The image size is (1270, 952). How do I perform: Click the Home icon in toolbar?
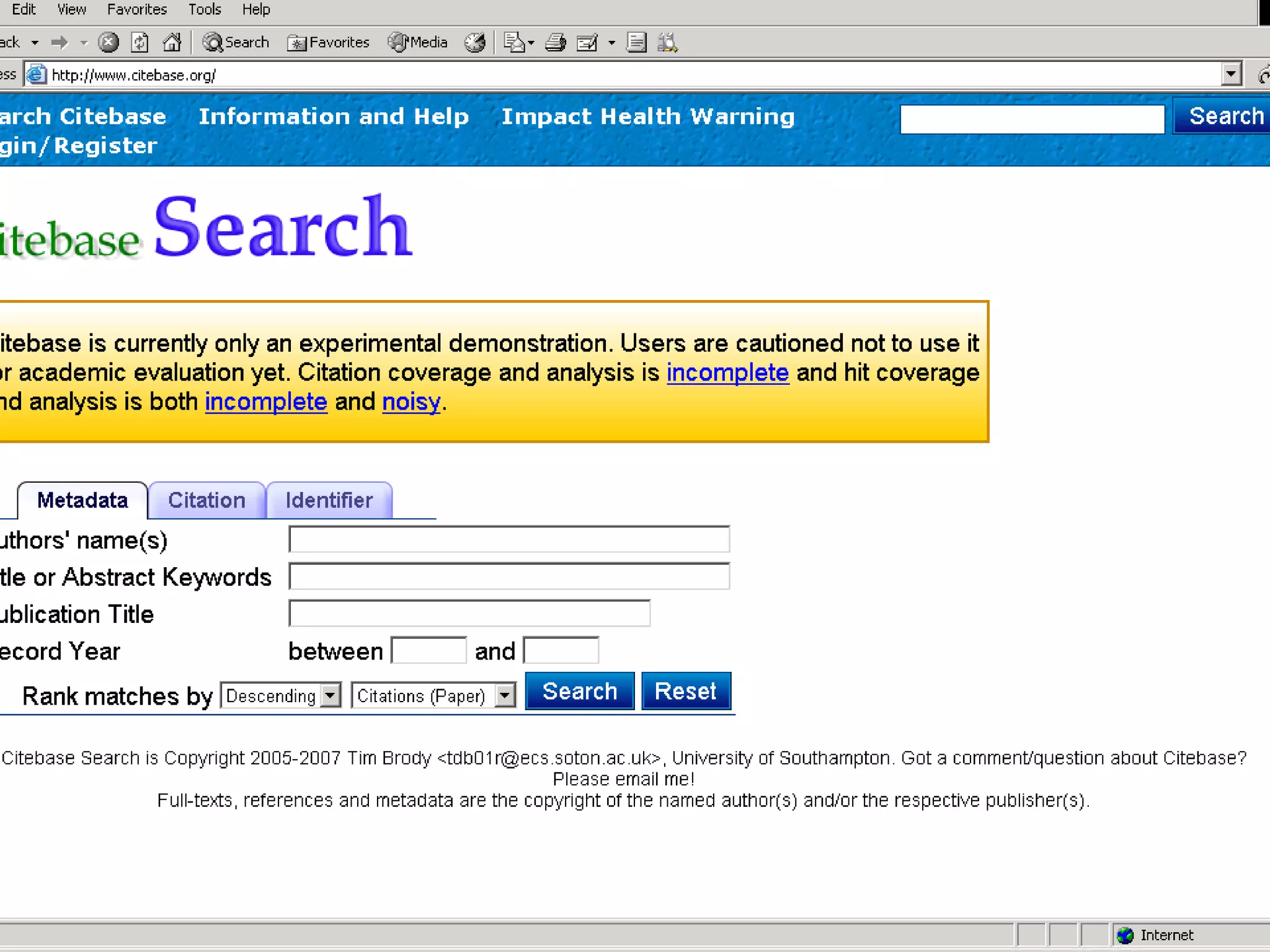click(x=172, y=42)
